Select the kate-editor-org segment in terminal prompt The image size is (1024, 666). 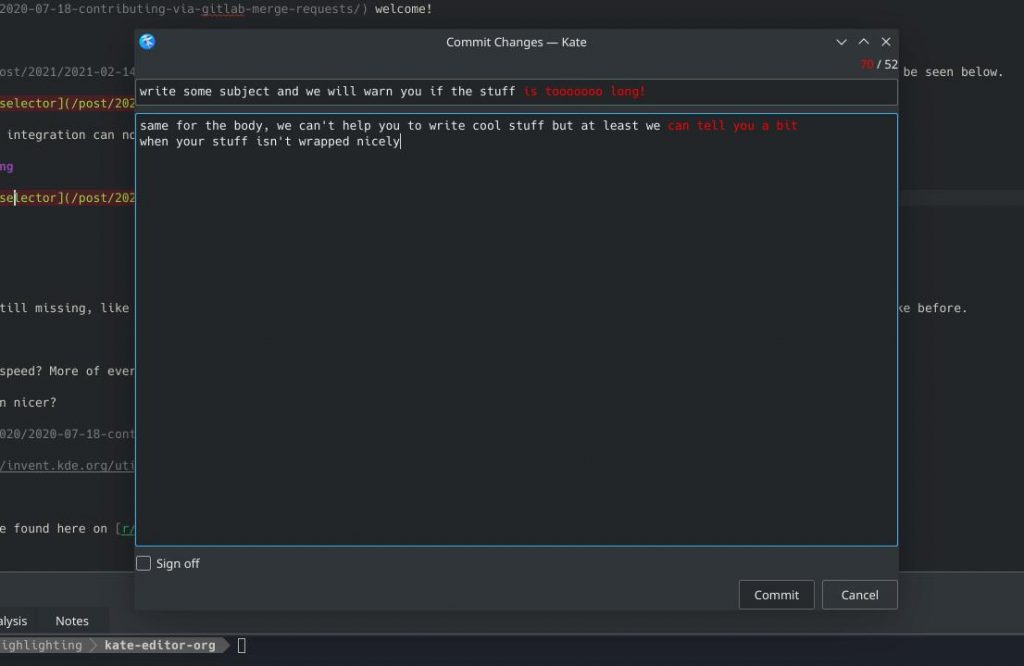pyautogui.click(x=160, y=646)
